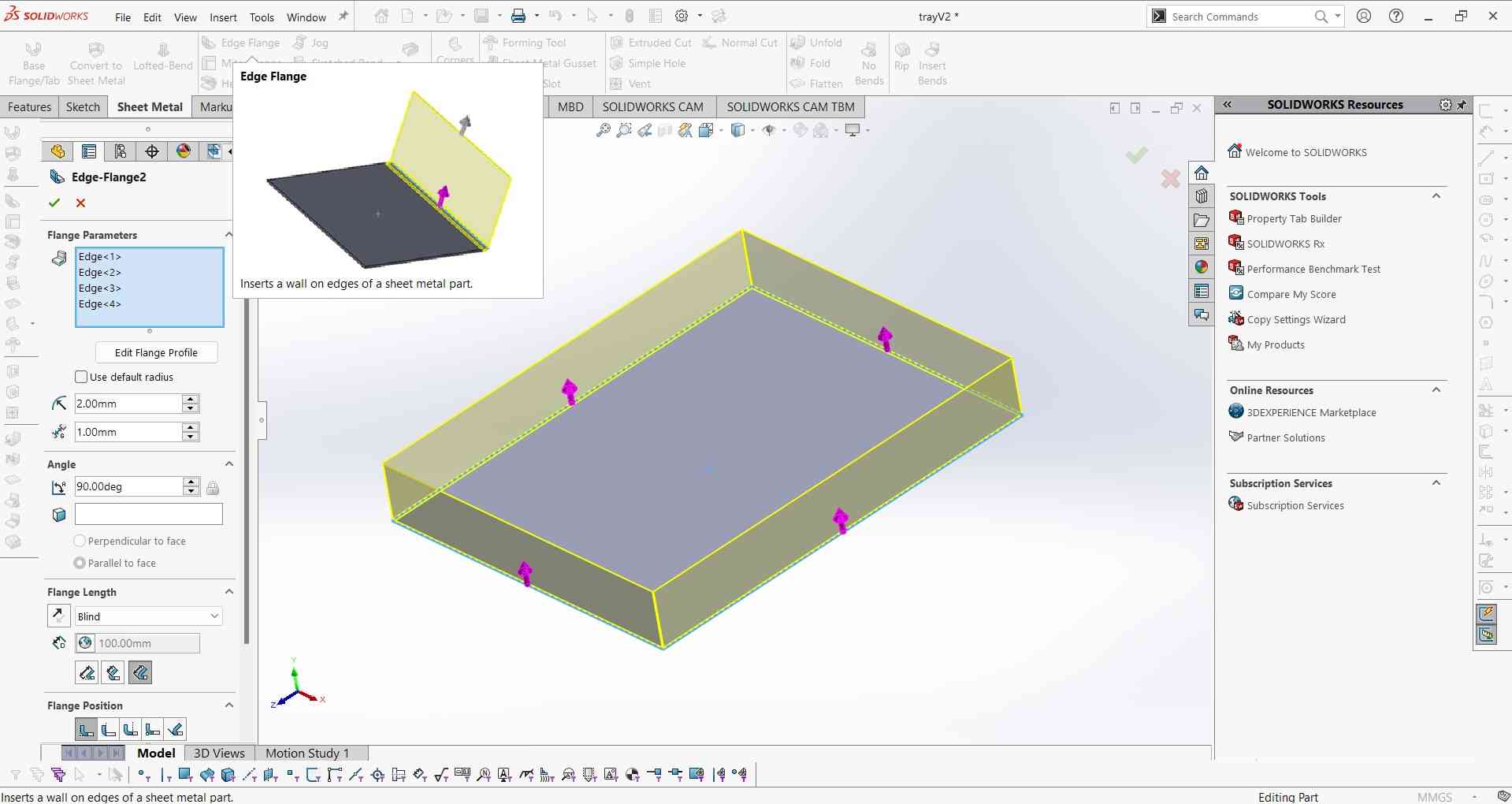
Task: Collapse the Angle section
Action: pos(229,463)
